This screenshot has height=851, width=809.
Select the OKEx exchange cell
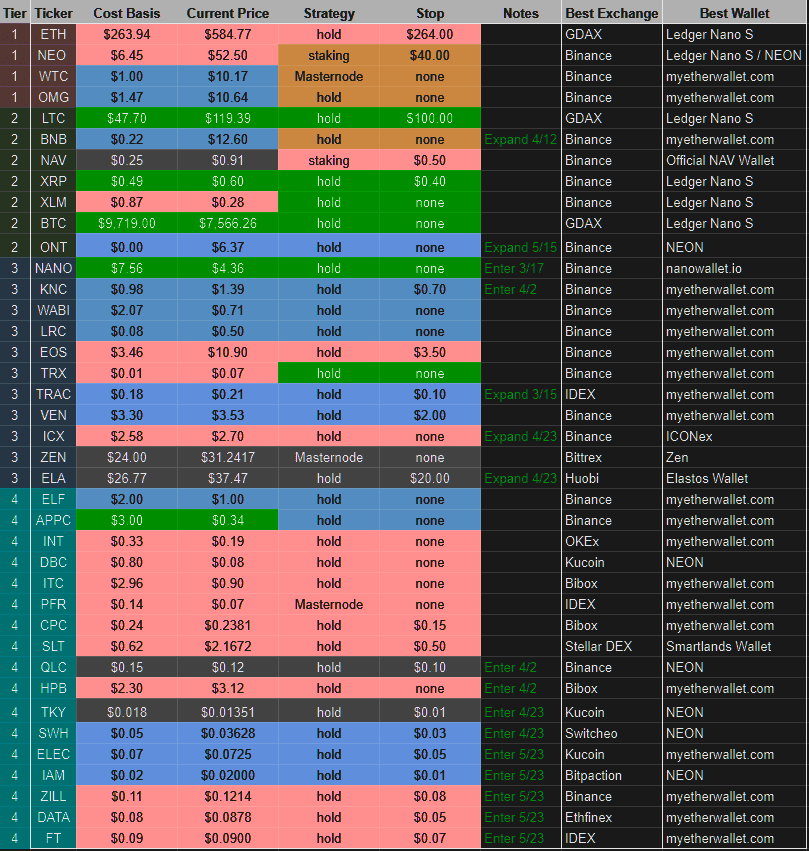point(611,541)
